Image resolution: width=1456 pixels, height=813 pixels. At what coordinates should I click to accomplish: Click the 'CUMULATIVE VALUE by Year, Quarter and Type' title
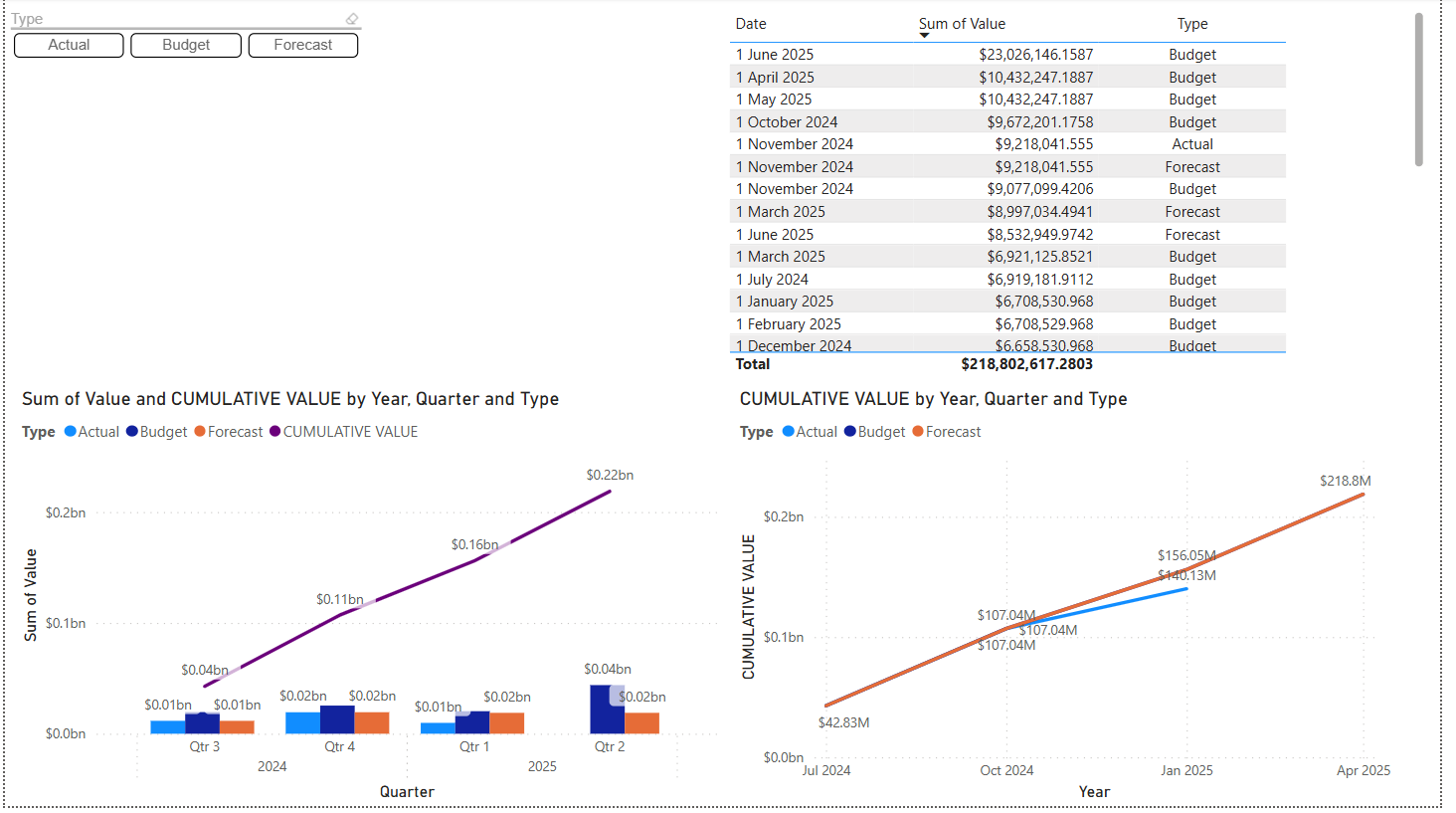click(934, 399)
